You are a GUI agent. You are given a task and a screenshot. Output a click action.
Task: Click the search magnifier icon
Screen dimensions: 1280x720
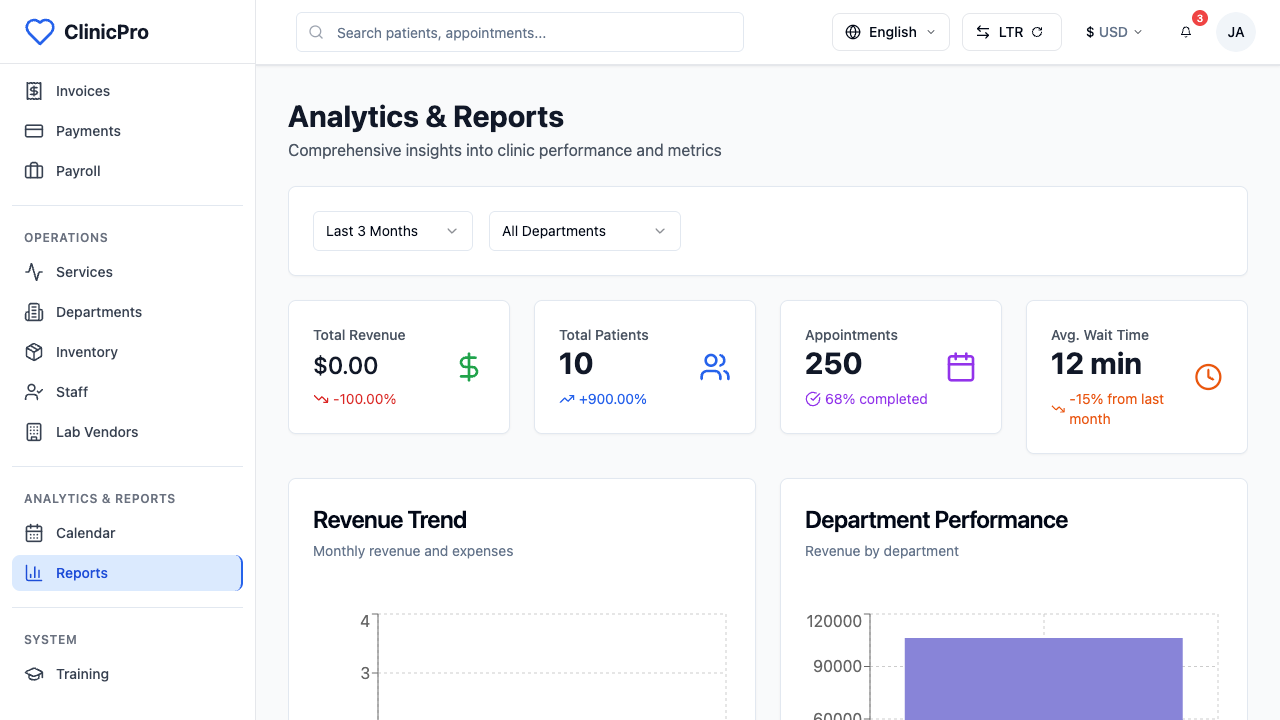click(316, 32)
